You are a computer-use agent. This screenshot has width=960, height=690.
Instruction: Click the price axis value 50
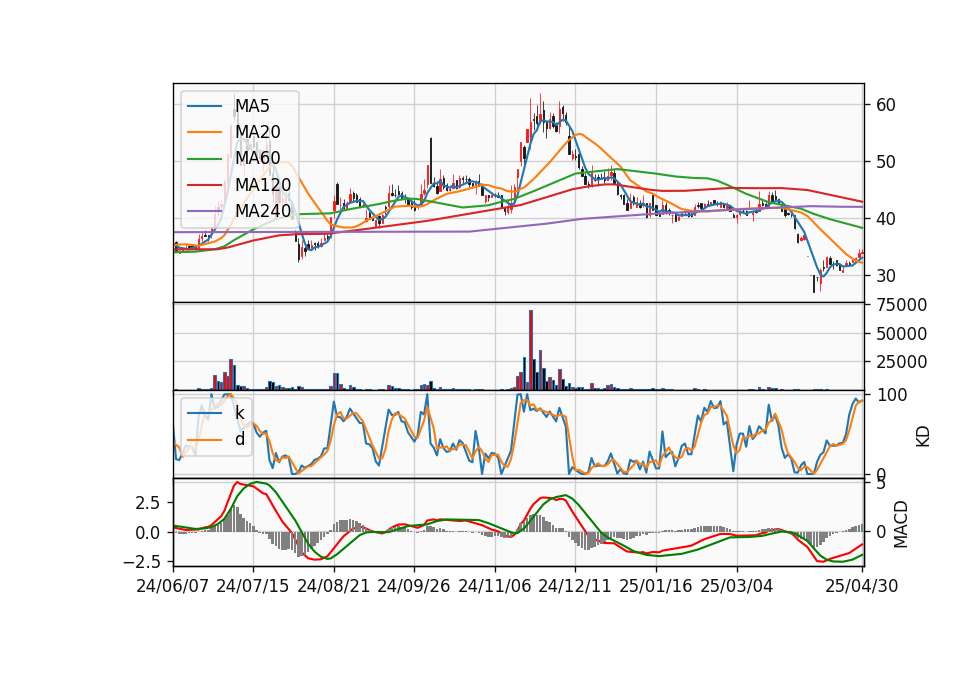point(886,162)
